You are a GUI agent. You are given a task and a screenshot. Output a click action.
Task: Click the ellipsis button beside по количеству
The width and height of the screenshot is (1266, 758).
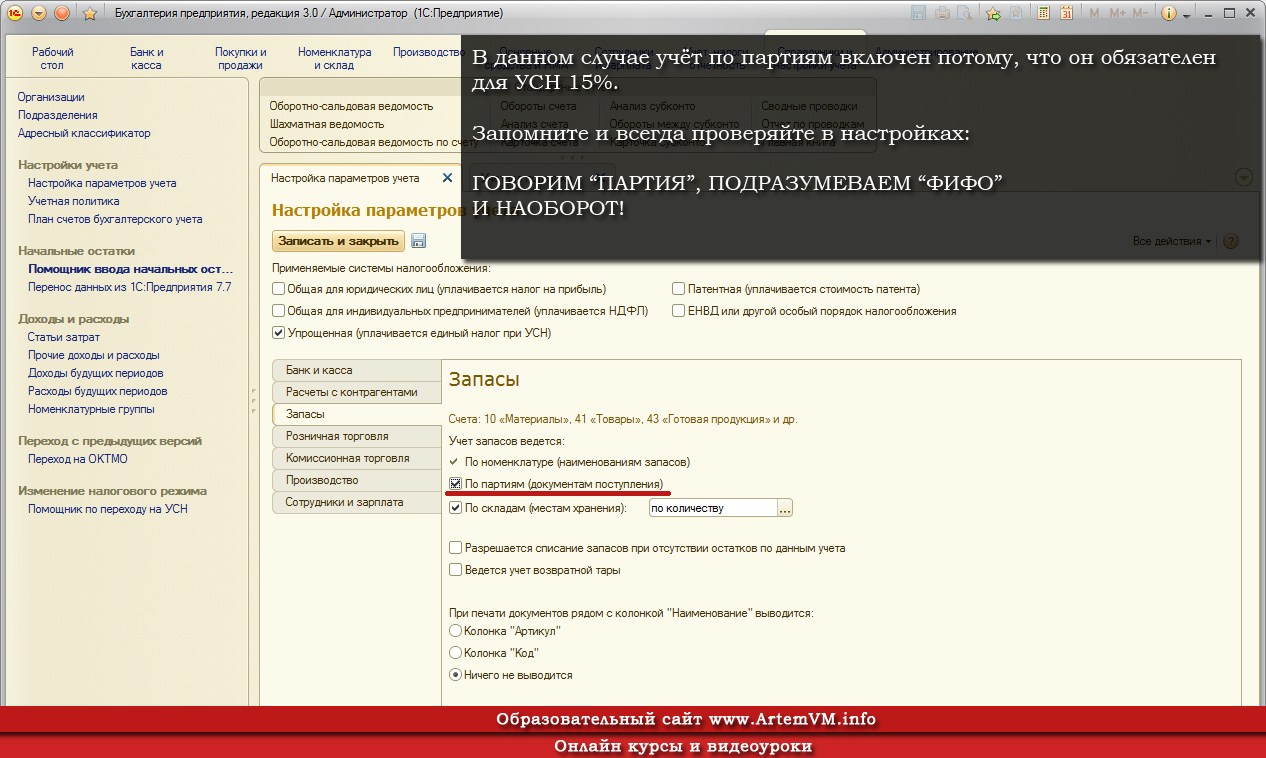pos(785,509)
